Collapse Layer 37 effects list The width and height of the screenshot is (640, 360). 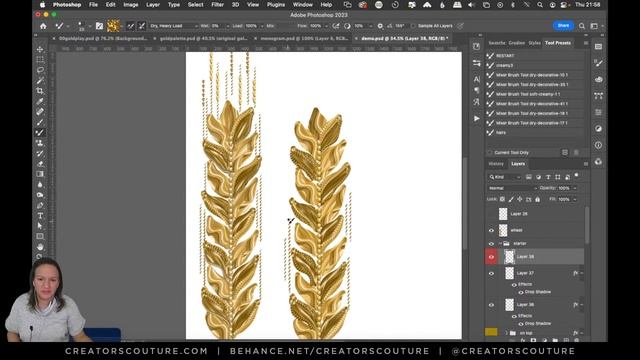coord(581,273)
